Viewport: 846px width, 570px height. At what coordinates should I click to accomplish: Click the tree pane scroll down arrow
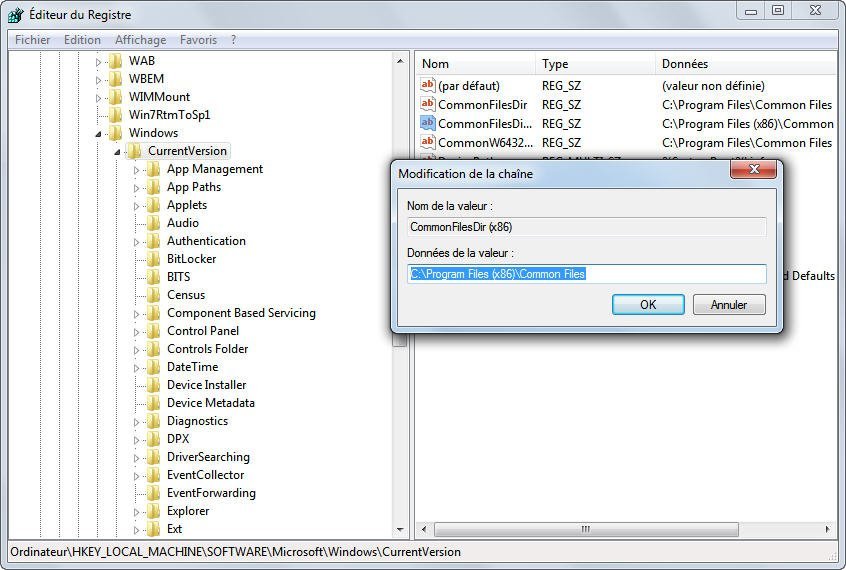tap(400, 530)
